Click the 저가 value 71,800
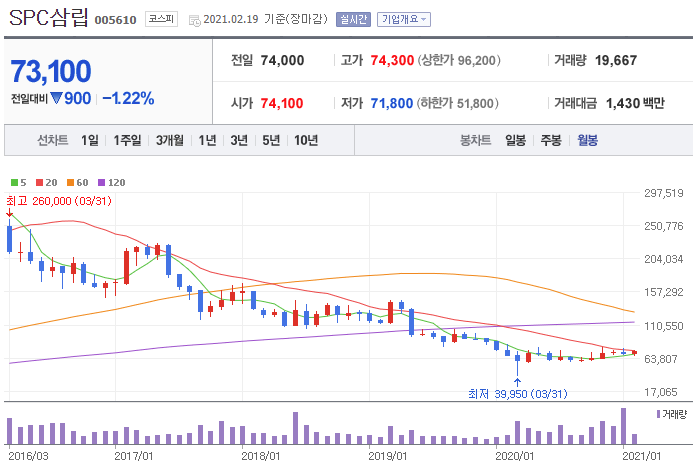This screenshot has width=693, height=469. point(392,103)
